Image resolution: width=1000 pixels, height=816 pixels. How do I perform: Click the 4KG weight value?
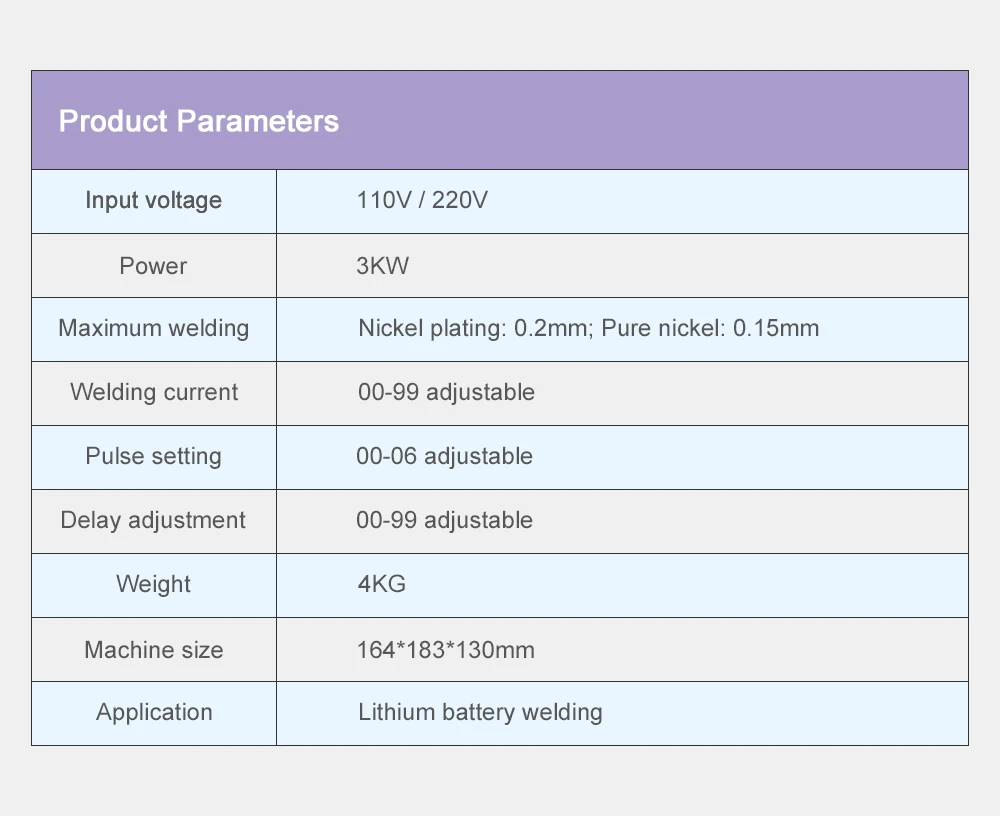pyautogui.click(x=382, y=584)
